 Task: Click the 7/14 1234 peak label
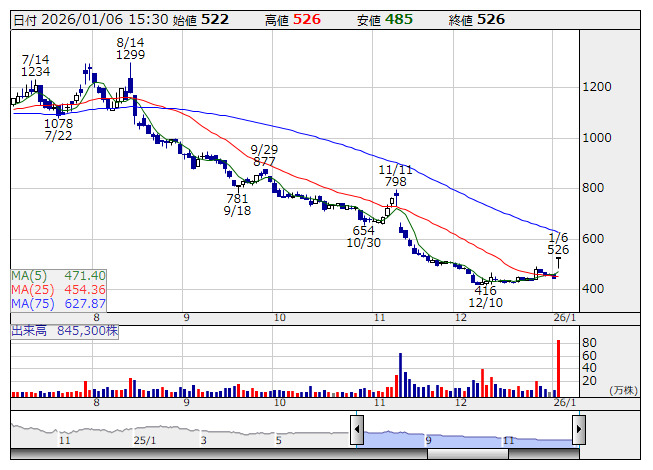point(35,65)
